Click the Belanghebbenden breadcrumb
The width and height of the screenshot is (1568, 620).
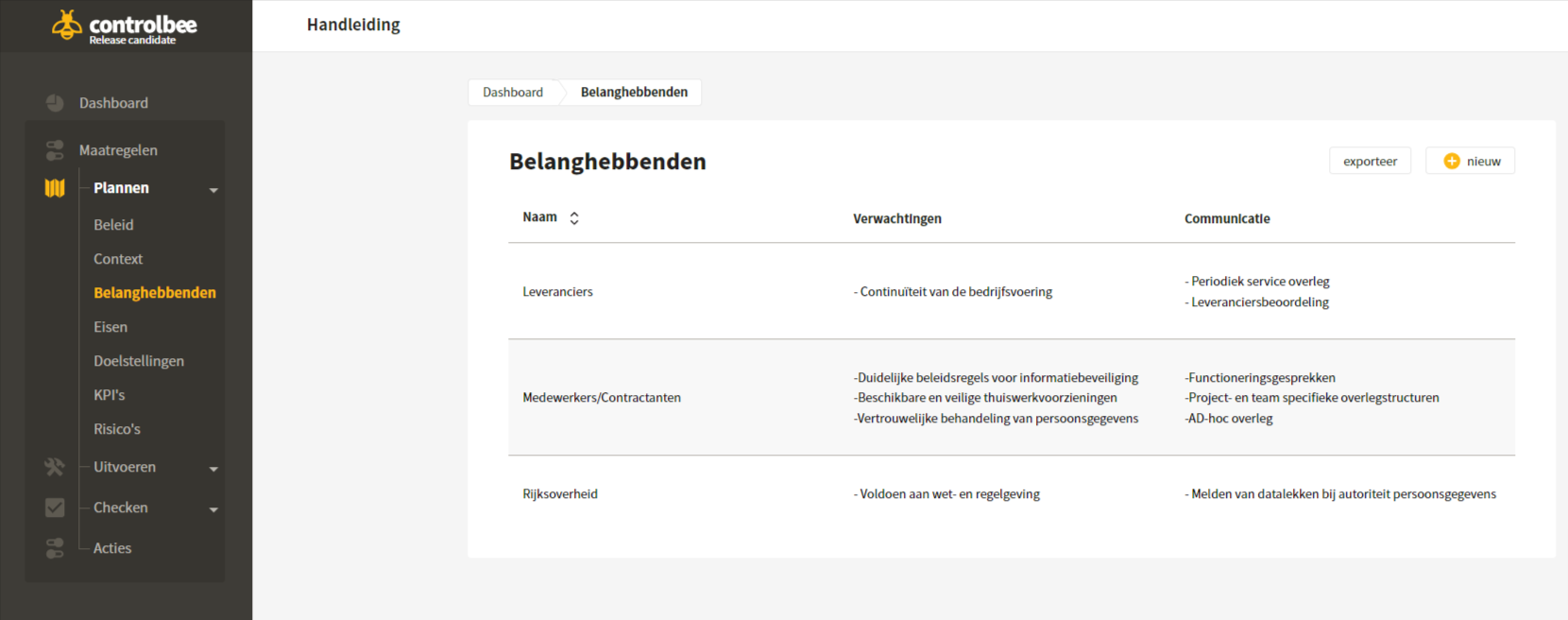(x=634, y=92)
